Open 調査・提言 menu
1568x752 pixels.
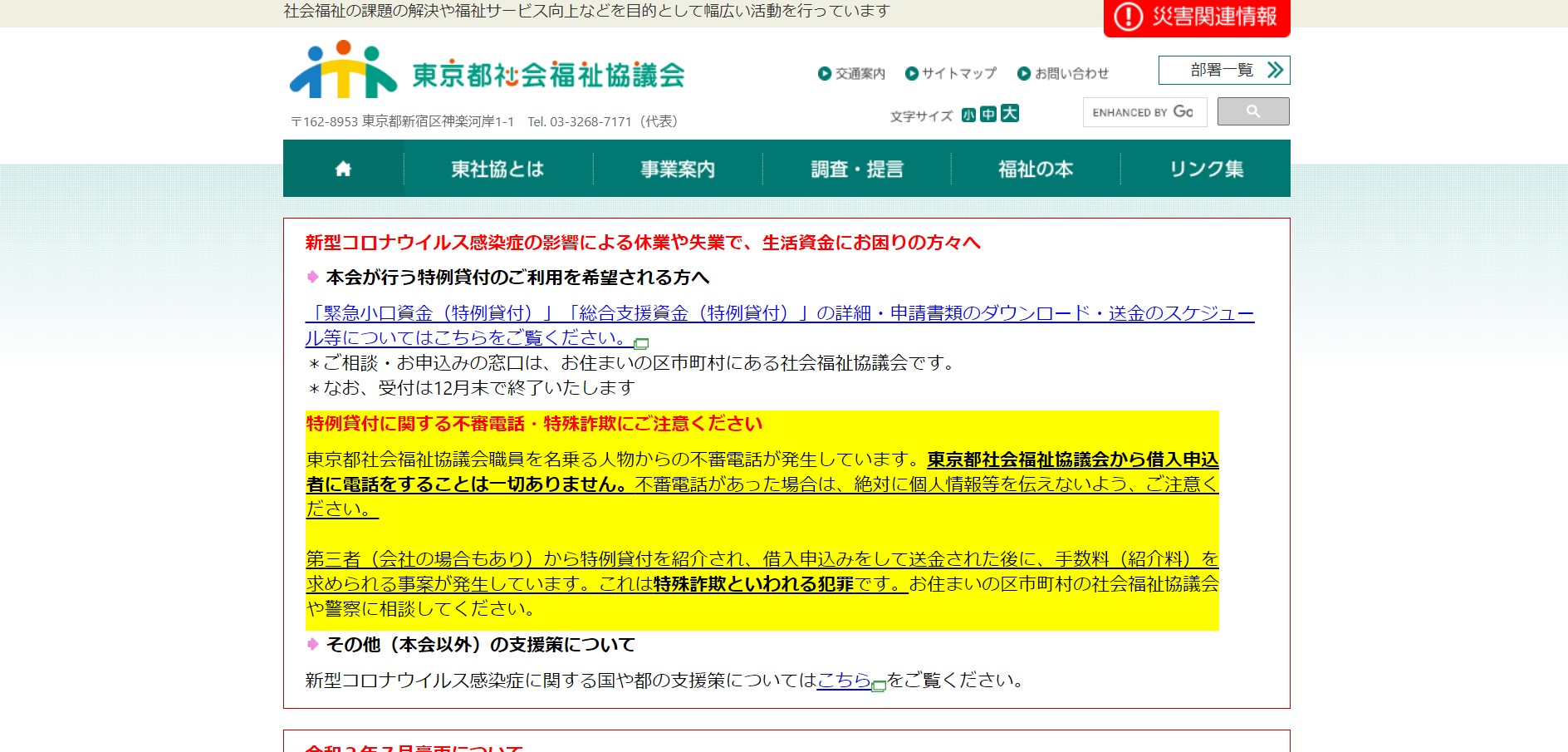point(857,169)
